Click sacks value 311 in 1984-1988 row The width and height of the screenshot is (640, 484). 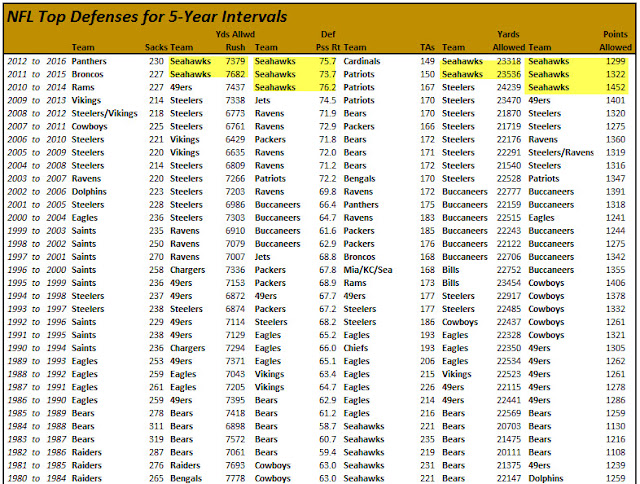156,426
